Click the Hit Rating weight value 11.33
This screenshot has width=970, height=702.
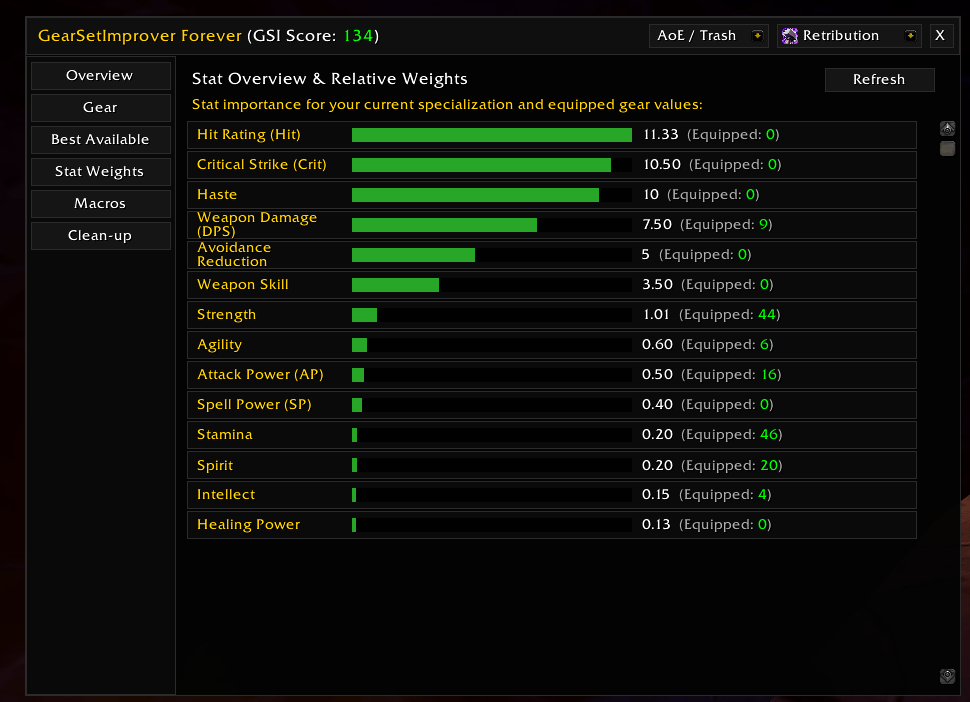pos(661,135)
